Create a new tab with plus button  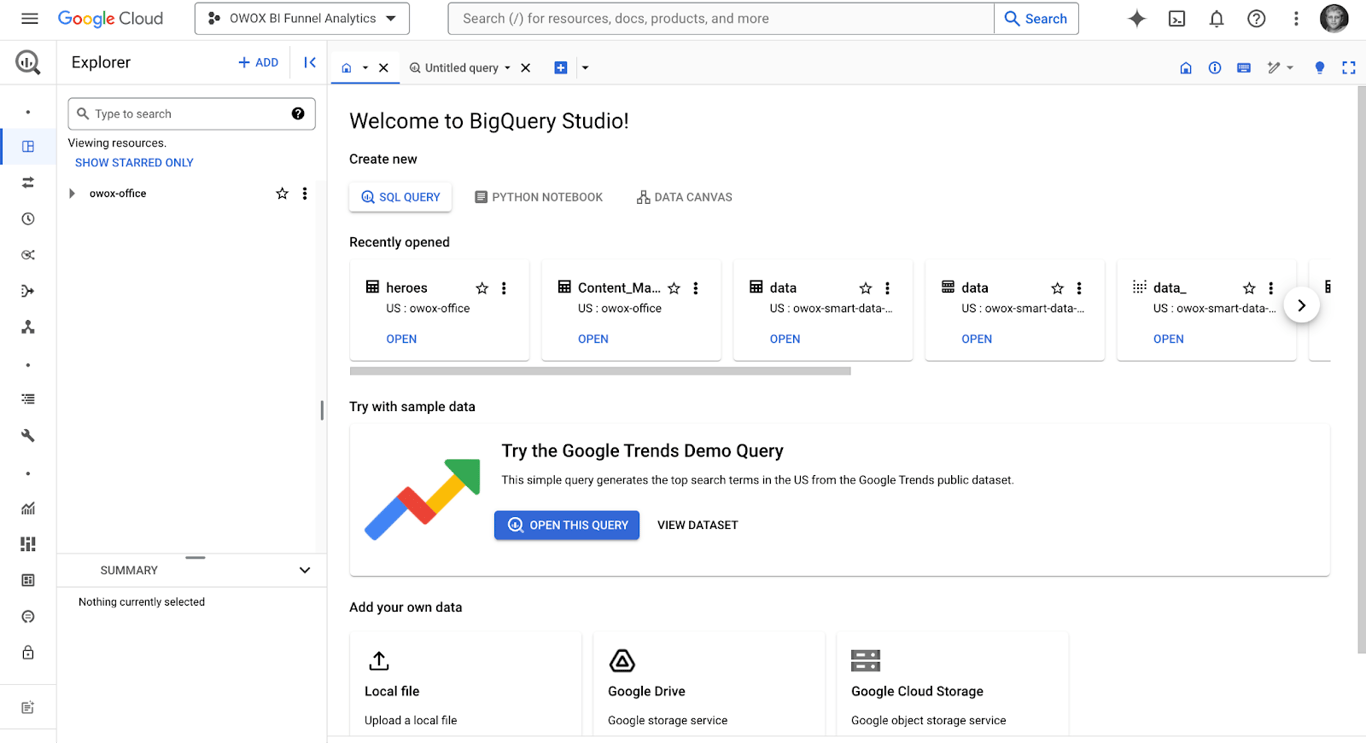[561, 68]
